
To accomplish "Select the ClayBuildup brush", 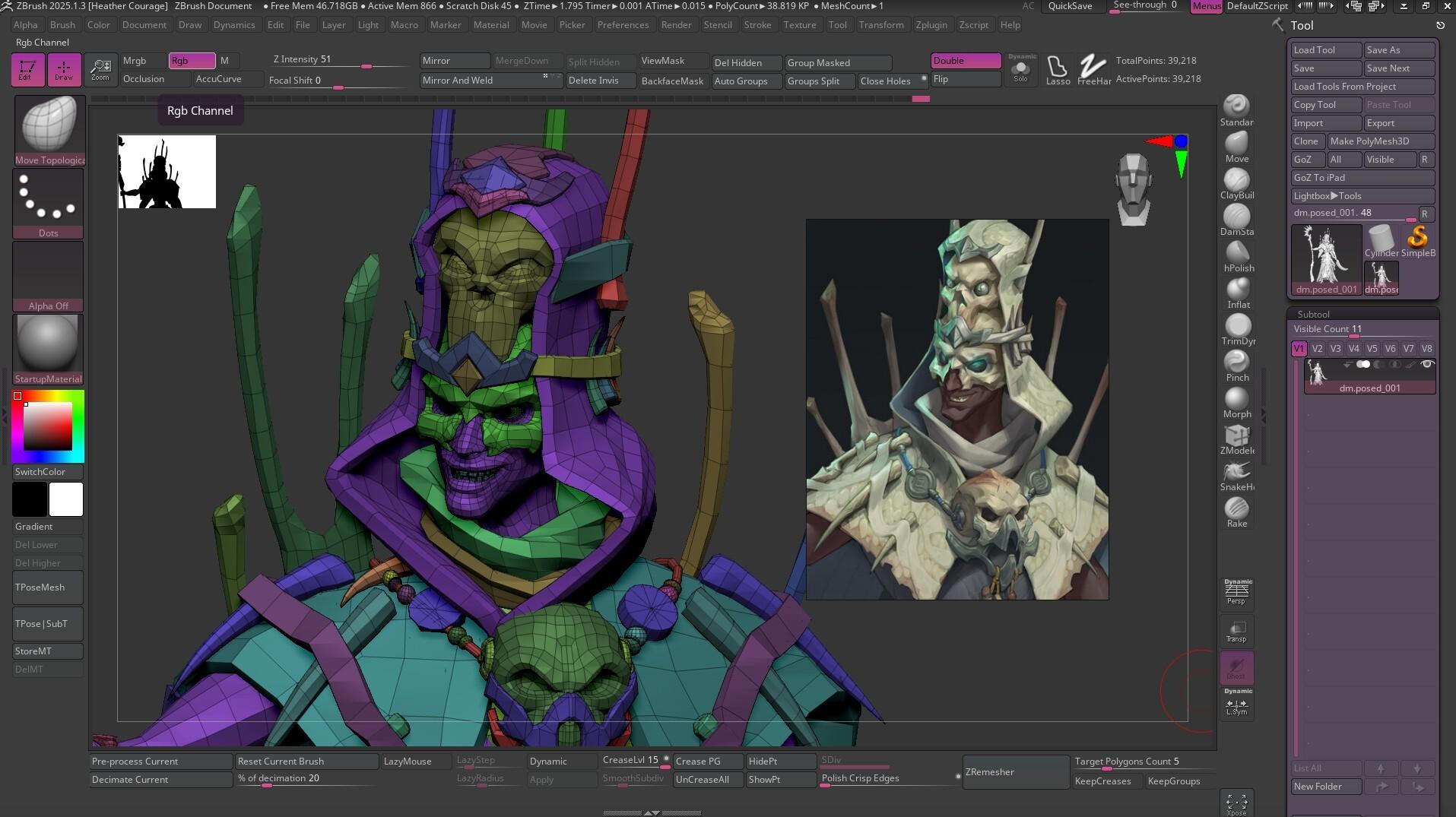I will pos(1237,183).
